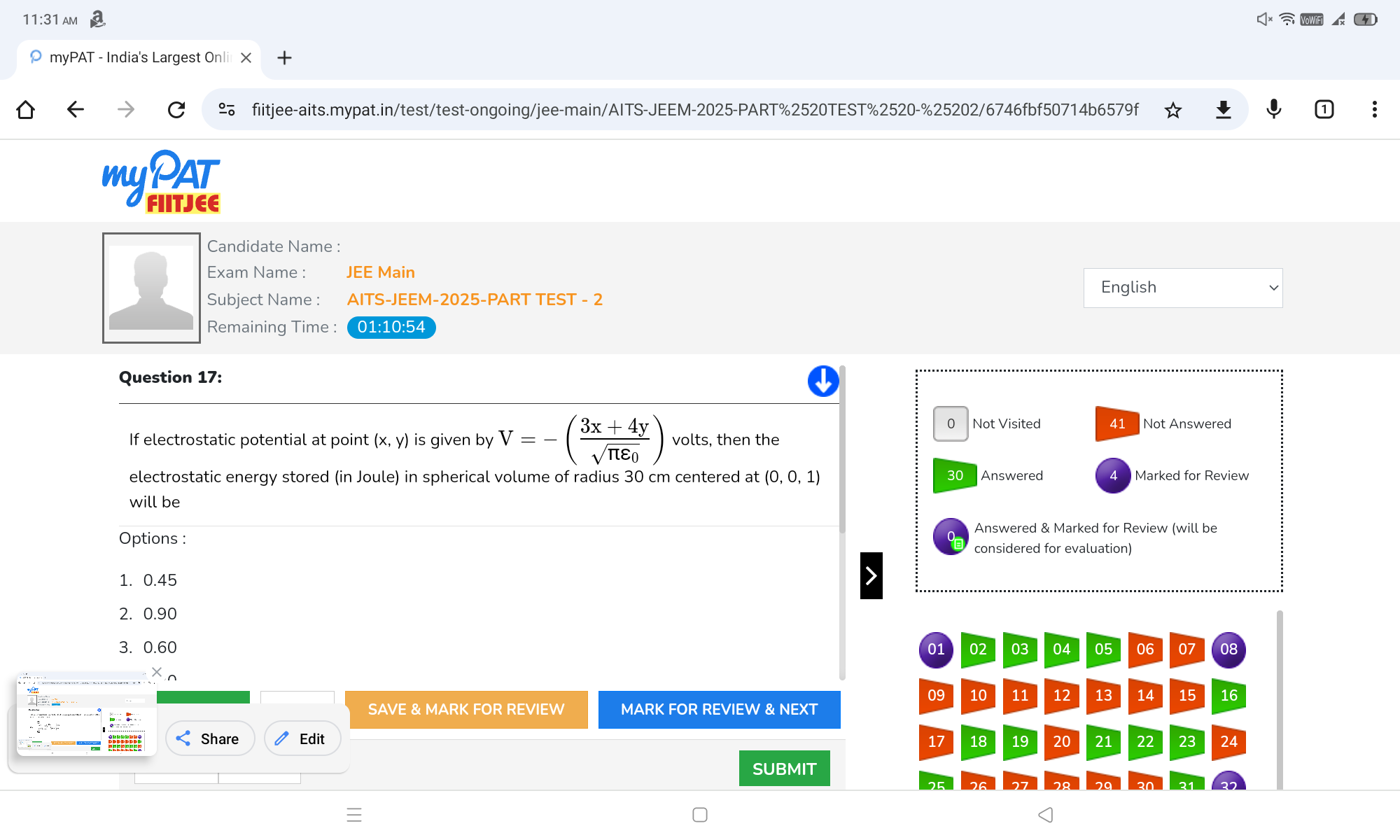Viewport: 1400px width, 840px height.
Task: Go back with the back arrow
Action: (x=76, y=109)
